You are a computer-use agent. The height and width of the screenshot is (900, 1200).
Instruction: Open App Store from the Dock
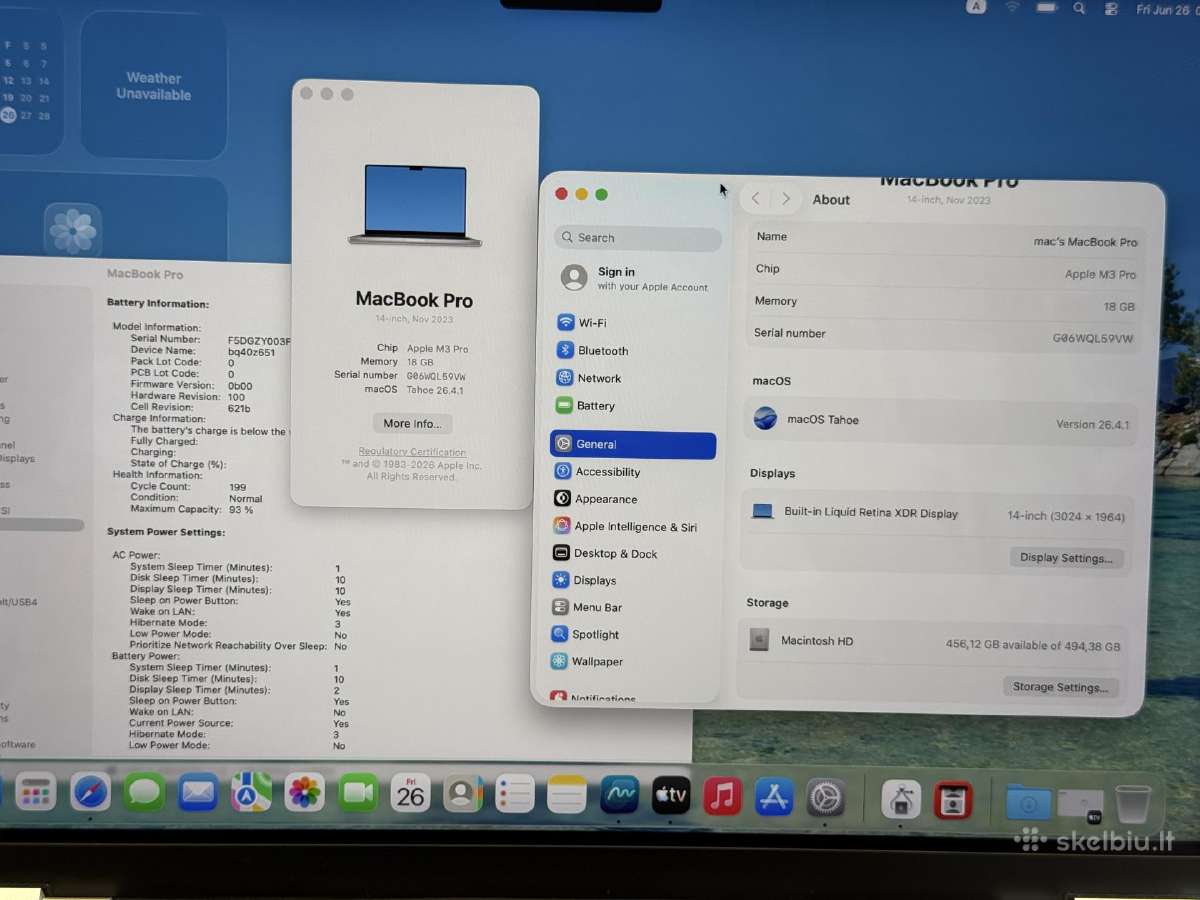coord(774,797)
